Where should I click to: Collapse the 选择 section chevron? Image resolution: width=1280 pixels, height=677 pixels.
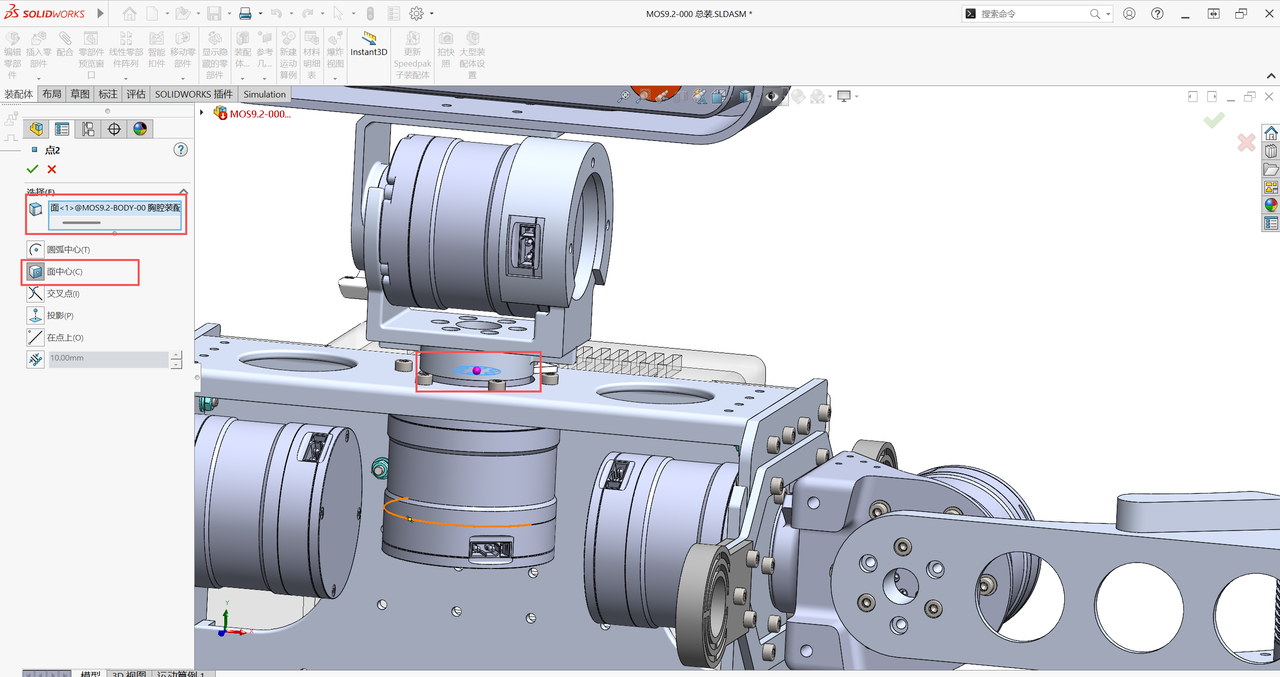click(183, 191)
